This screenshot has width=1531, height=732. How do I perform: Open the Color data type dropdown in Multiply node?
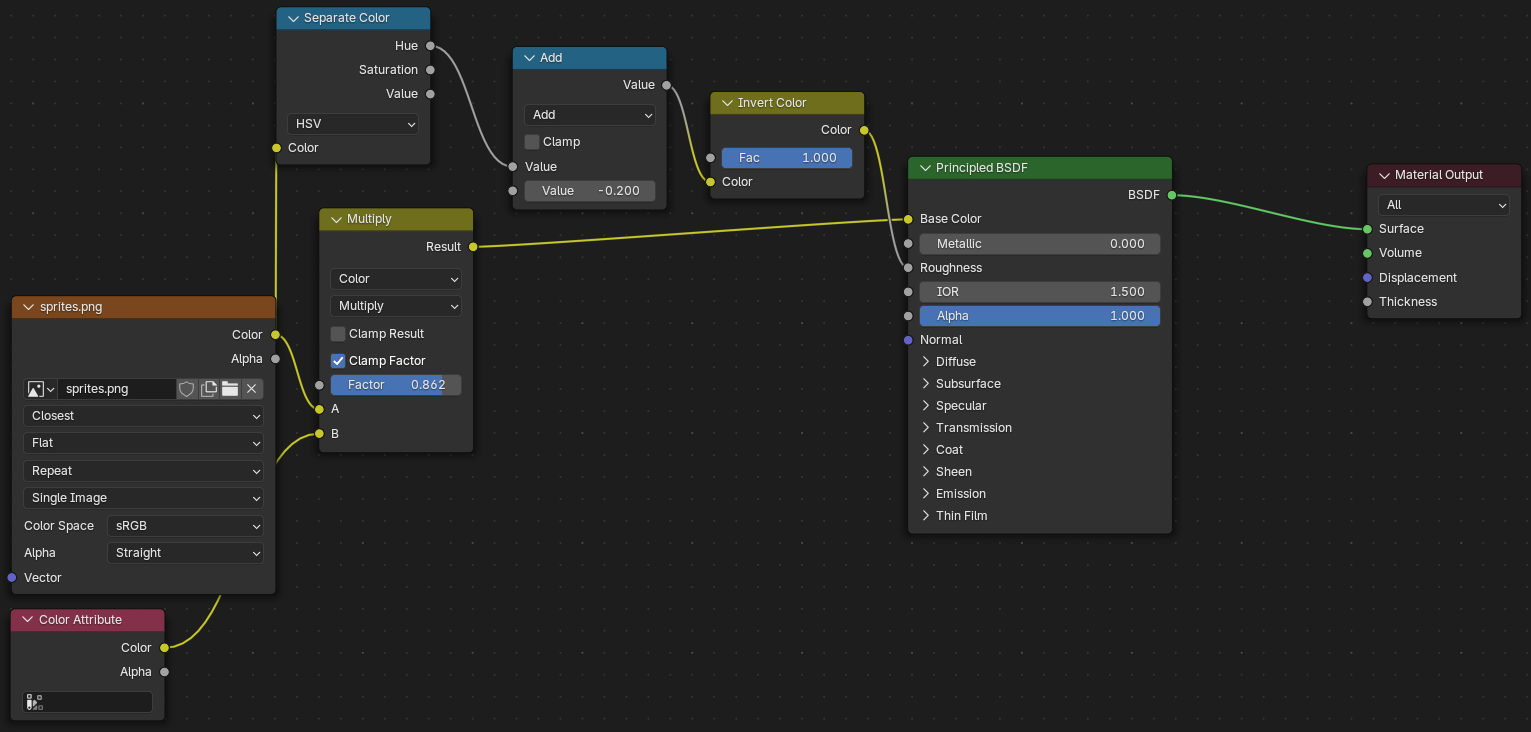tap(396, 279)
